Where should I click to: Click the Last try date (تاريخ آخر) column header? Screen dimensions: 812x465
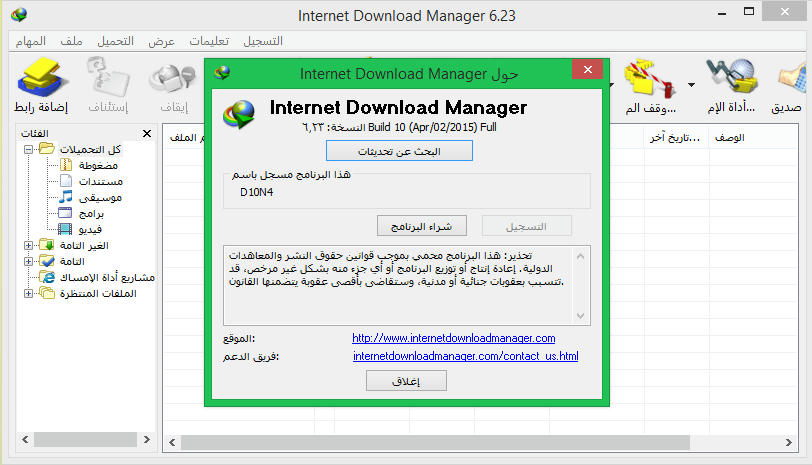tap(677, 137)
